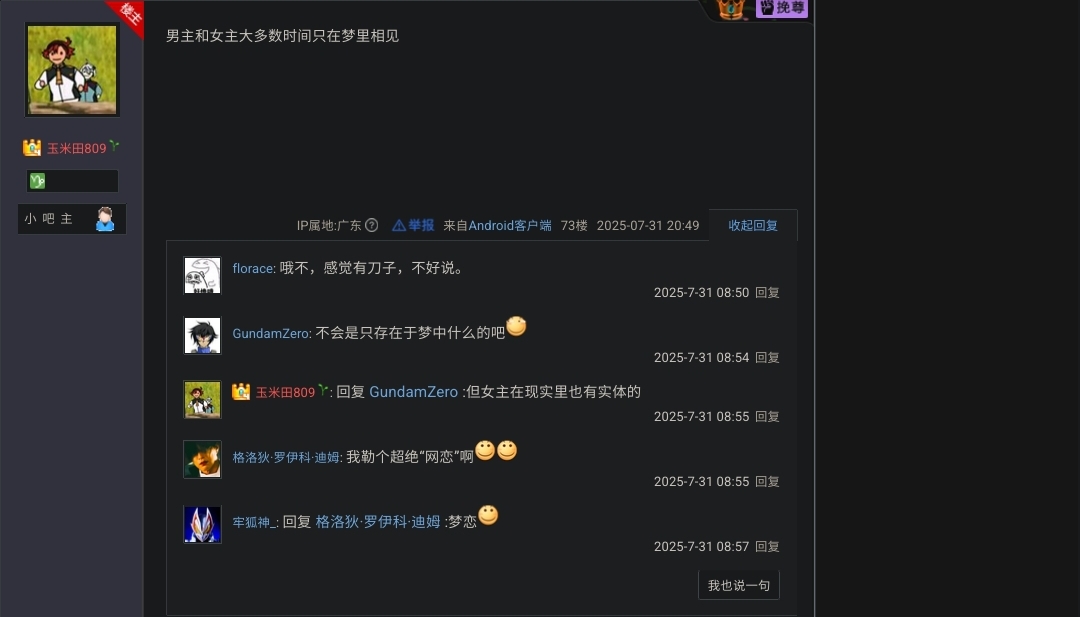Click the crown icon in 玉米田809's reply
Image resolution: width=1080 pixels, height=617 pixels.
241,392
